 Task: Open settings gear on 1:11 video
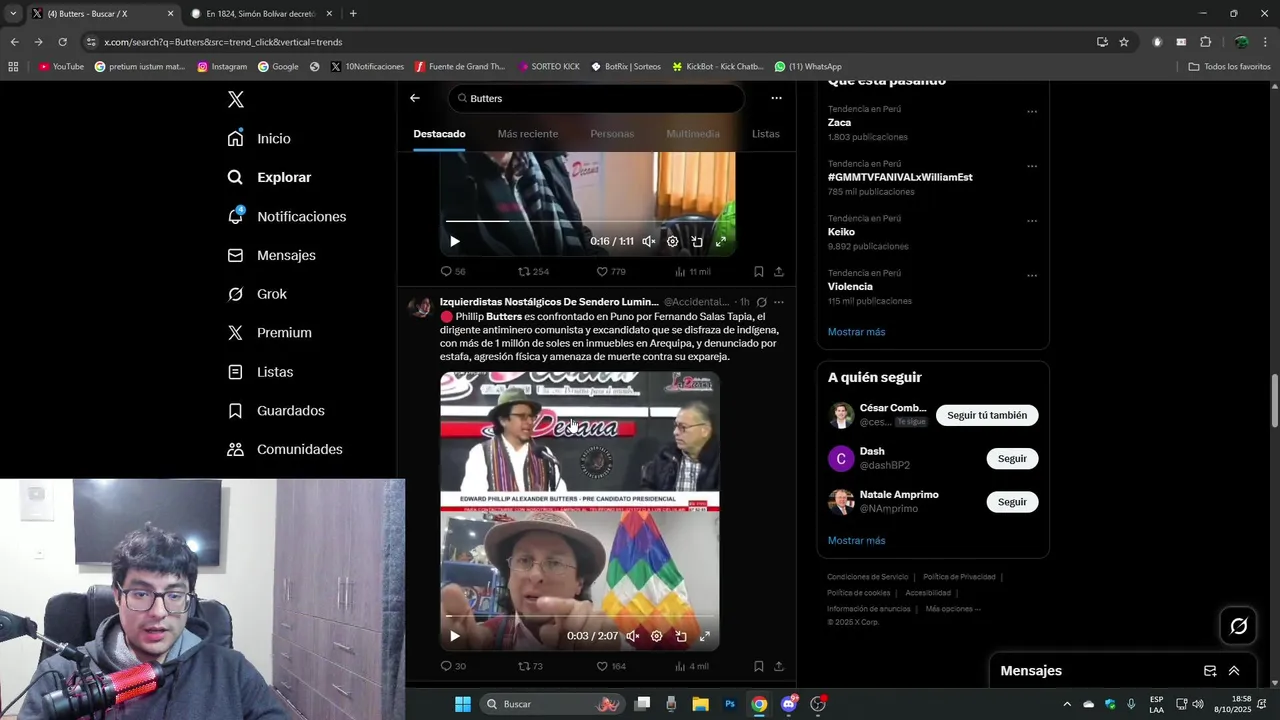672,241
